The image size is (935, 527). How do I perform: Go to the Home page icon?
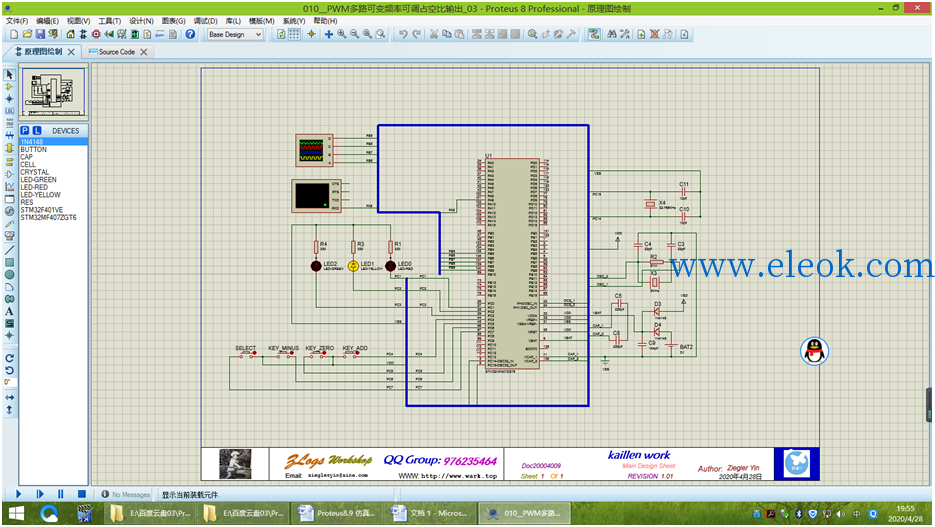pyautogui.click(x=70, y=35)
